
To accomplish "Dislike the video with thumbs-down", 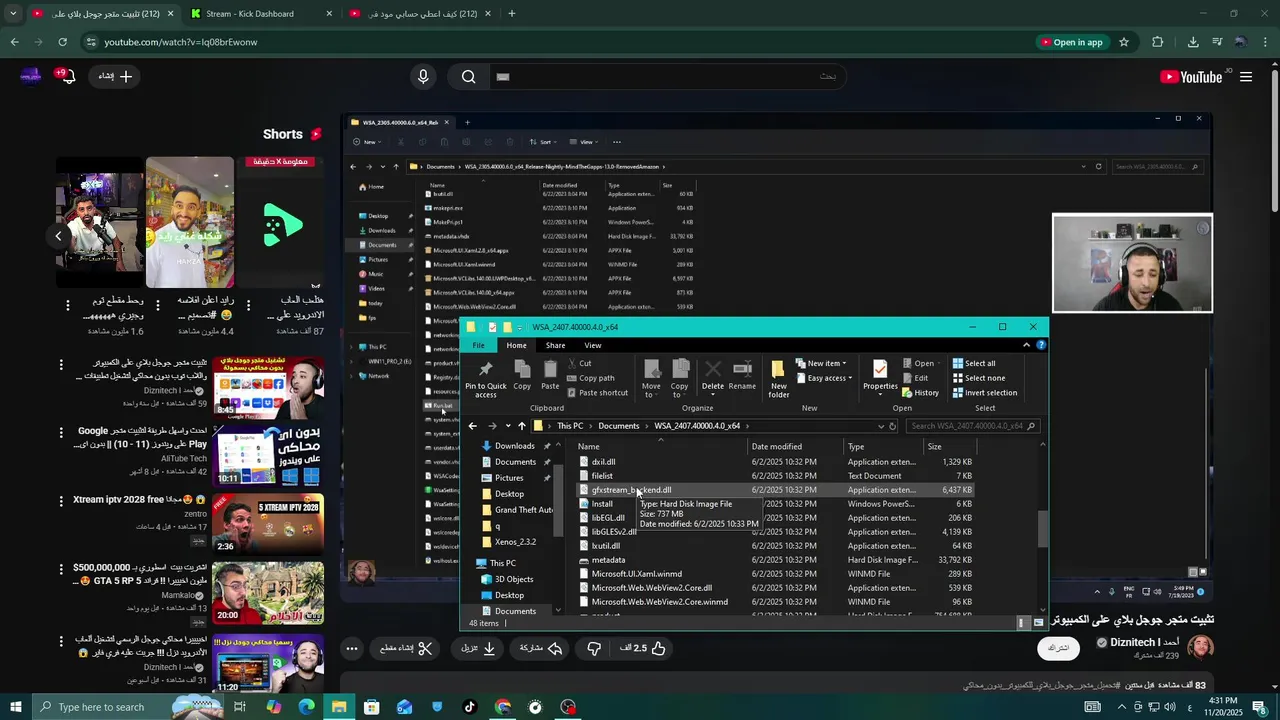I will pos(594,648).
